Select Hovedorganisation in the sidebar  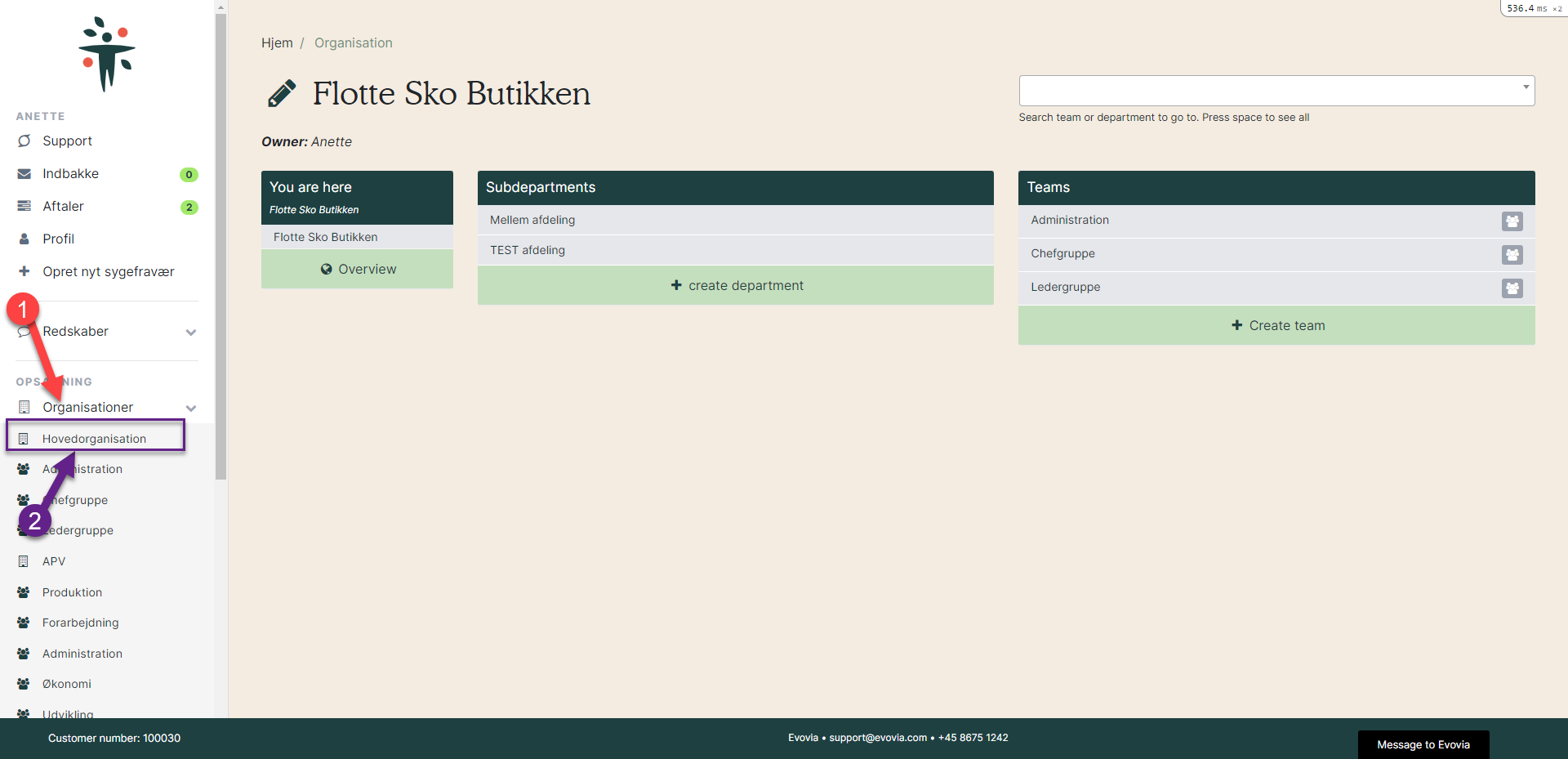95,439
